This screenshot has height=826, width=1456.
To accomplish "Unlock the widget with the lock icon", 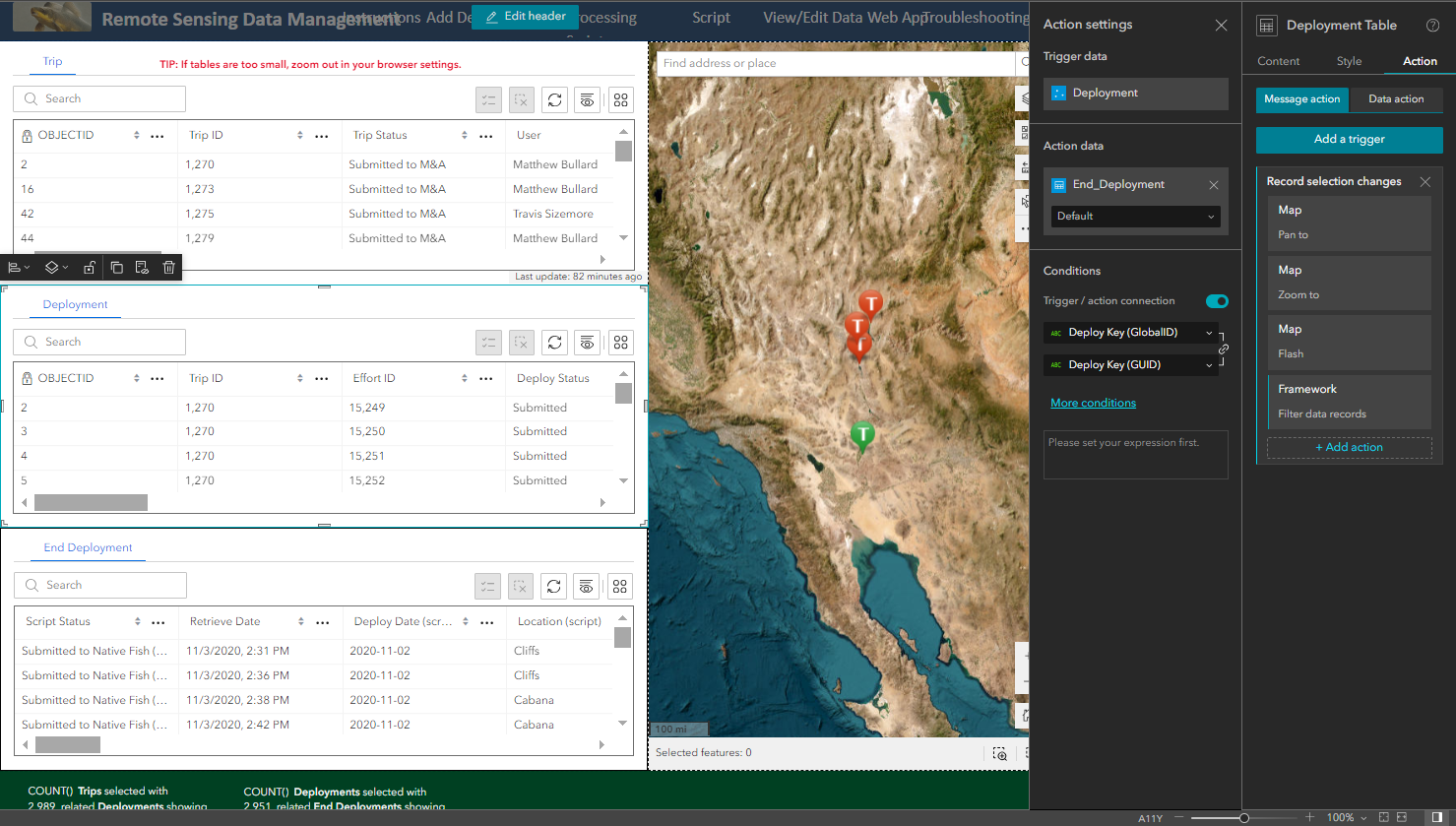I will coord(90,267).
